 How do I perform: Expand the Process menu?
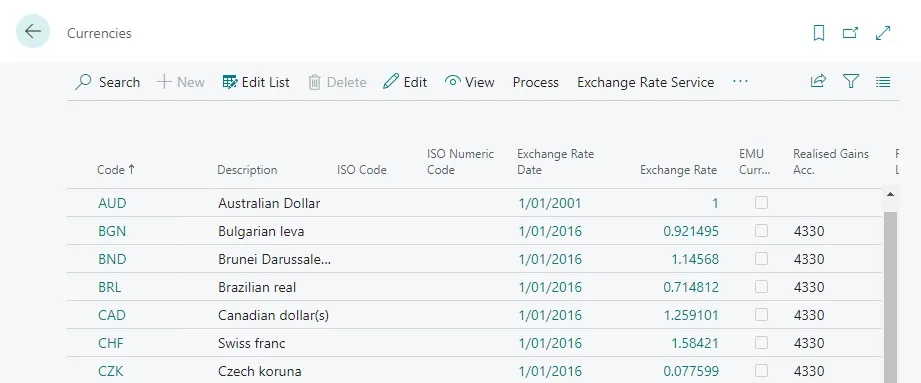(x=536, y=82)
